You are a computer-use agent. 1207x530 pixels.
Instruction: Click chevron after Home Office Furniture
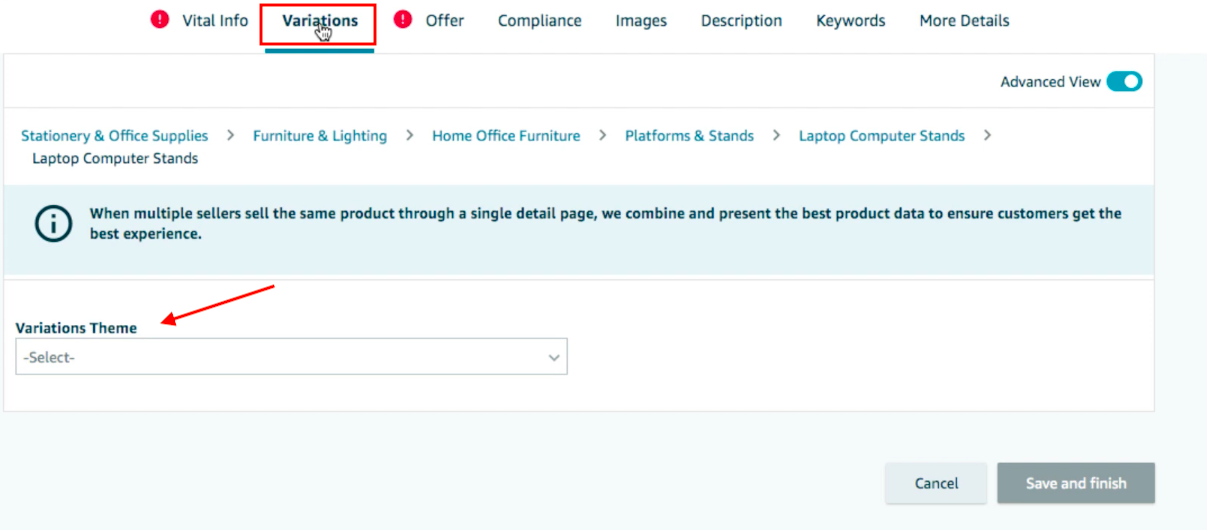[x=603, y=135]
